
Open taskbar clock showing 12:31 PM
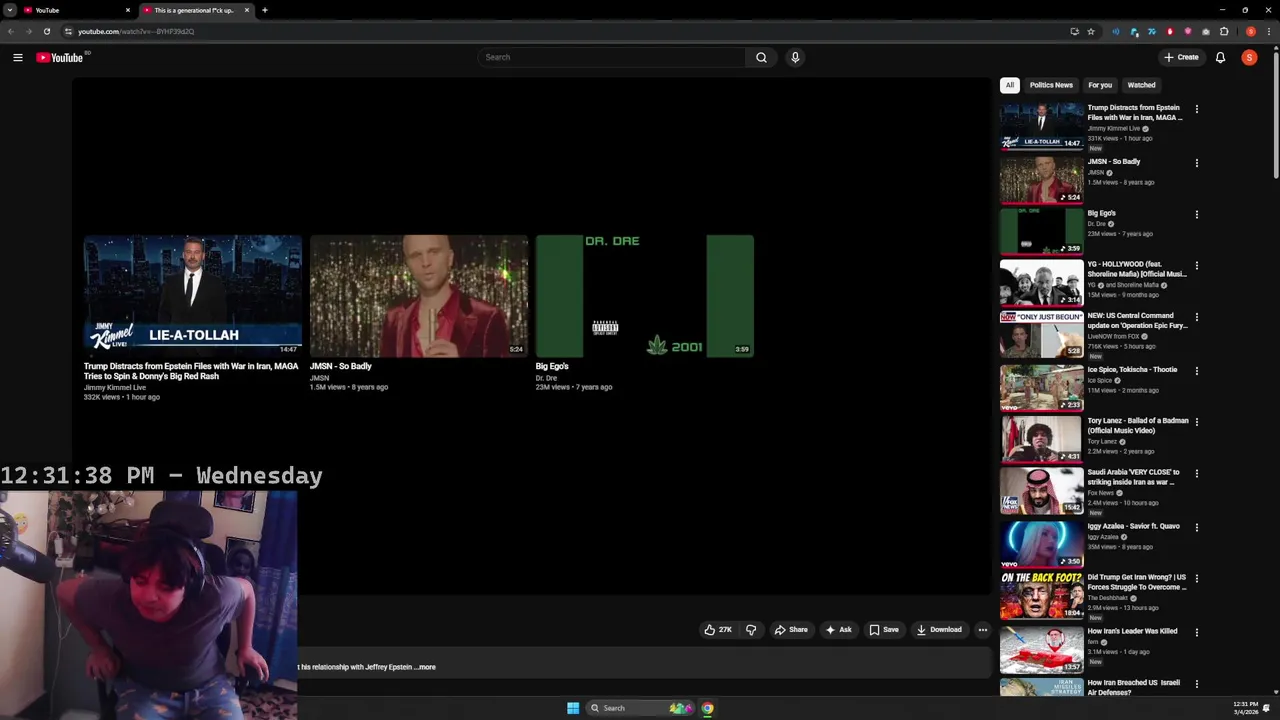1246,708
